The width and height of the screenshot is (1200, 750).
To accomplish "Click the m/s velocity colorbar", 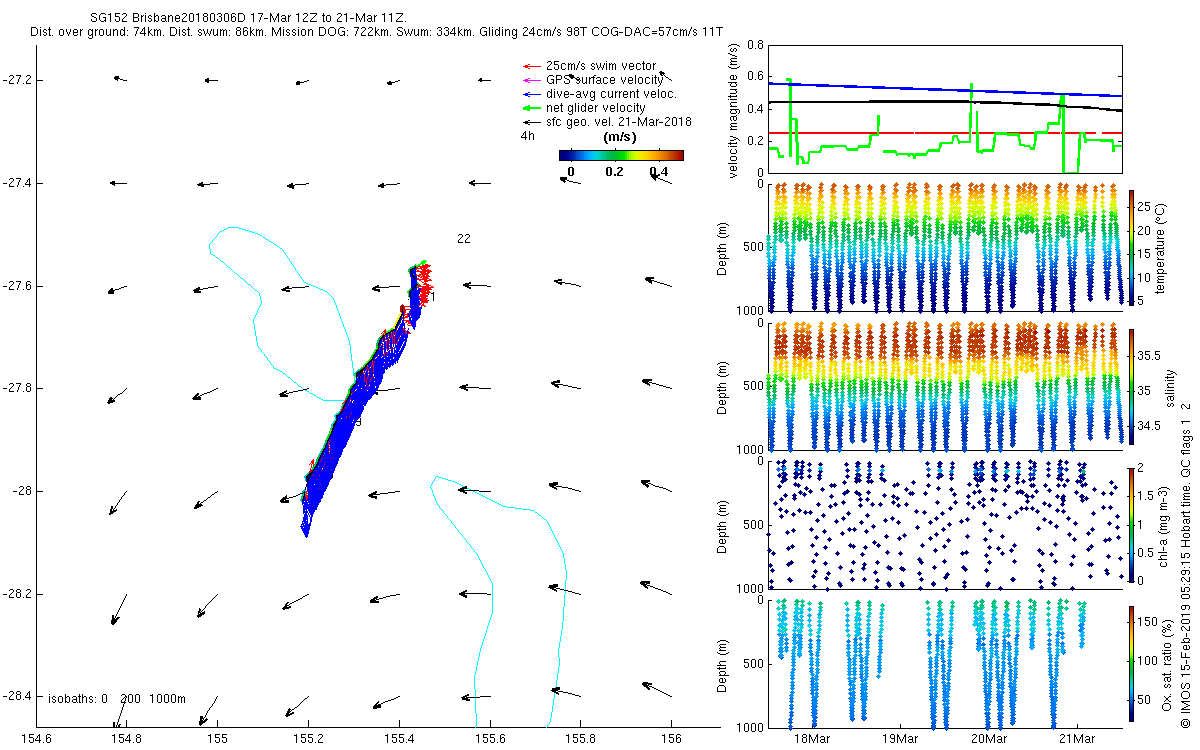I will (620, 155).
